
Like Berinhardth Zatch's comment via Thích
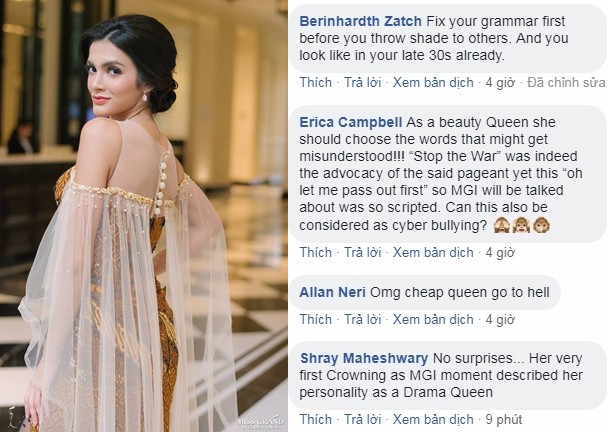click(316, 83)
